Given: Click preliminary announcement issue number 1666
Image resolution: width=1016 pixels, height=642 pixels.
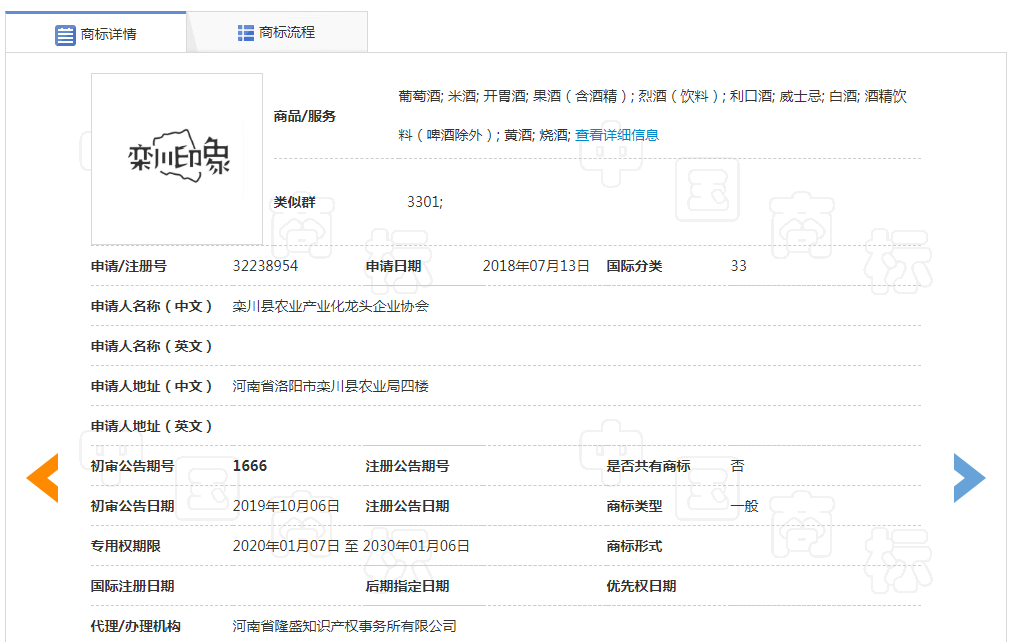Looking at the screenshot, I should point(250,466).
